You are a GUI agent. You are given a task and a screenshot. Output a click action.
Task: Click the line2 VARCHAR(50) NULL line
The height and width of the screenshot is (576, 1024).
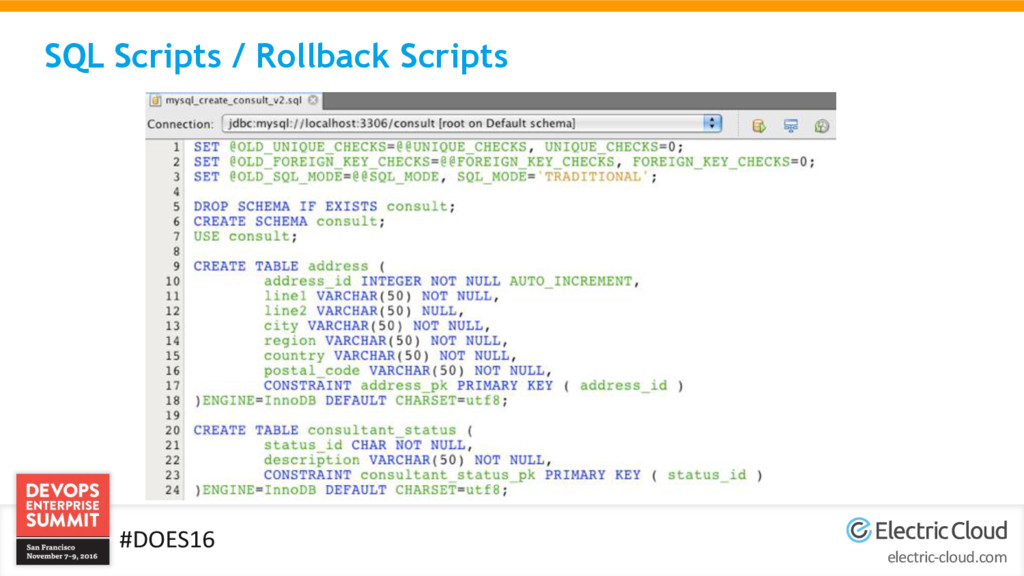[364, 312]
